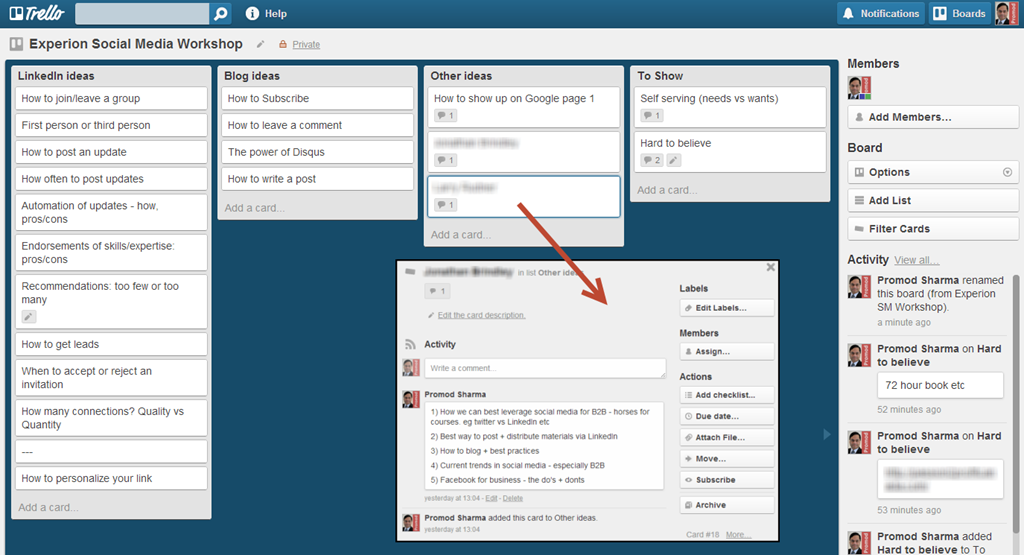
Task: Edit the comment by Promod Sharma
Action: (491, 498)
